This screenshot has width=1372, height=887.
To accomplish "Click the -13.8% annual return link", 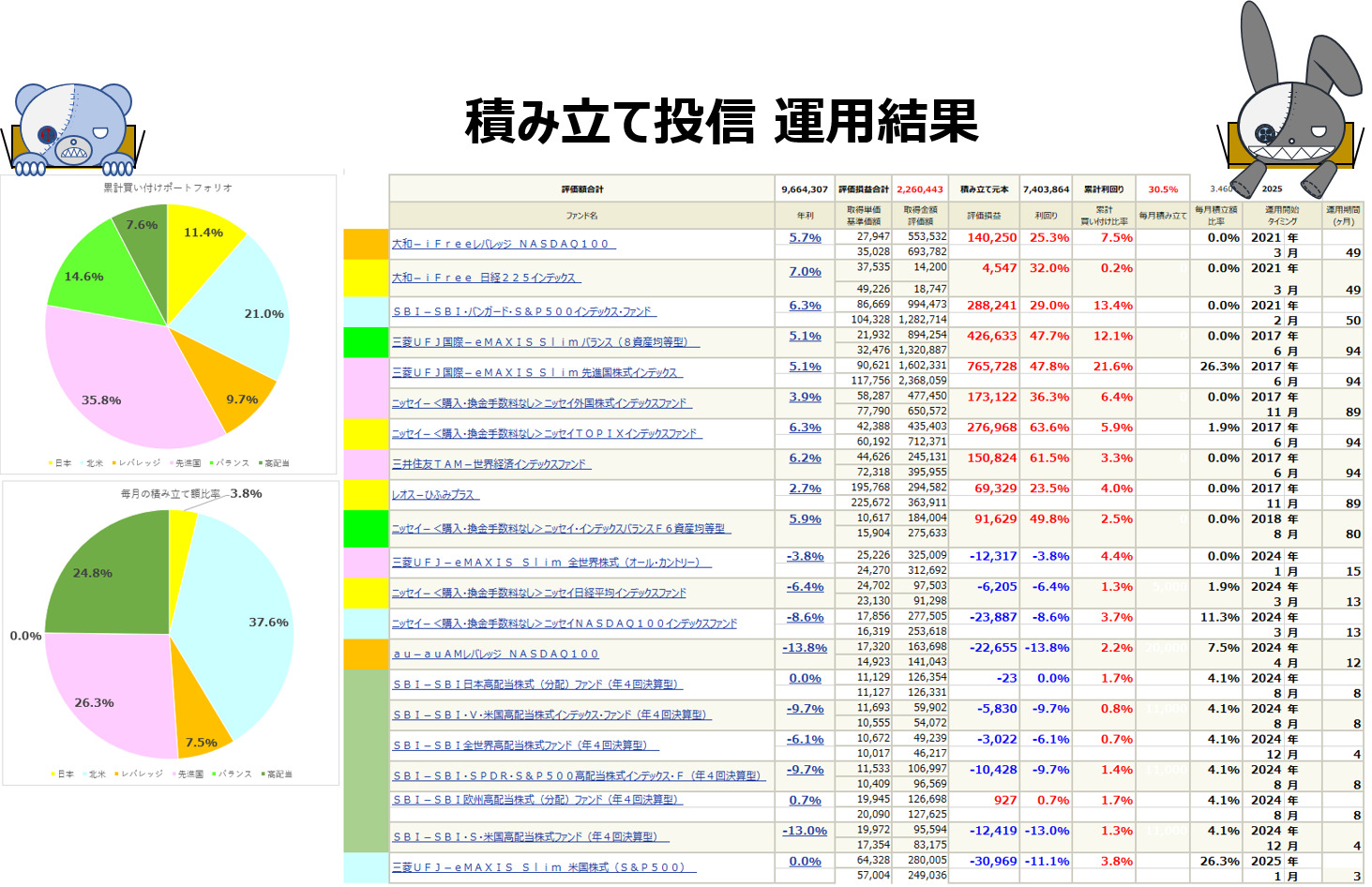I will [805, 648].
